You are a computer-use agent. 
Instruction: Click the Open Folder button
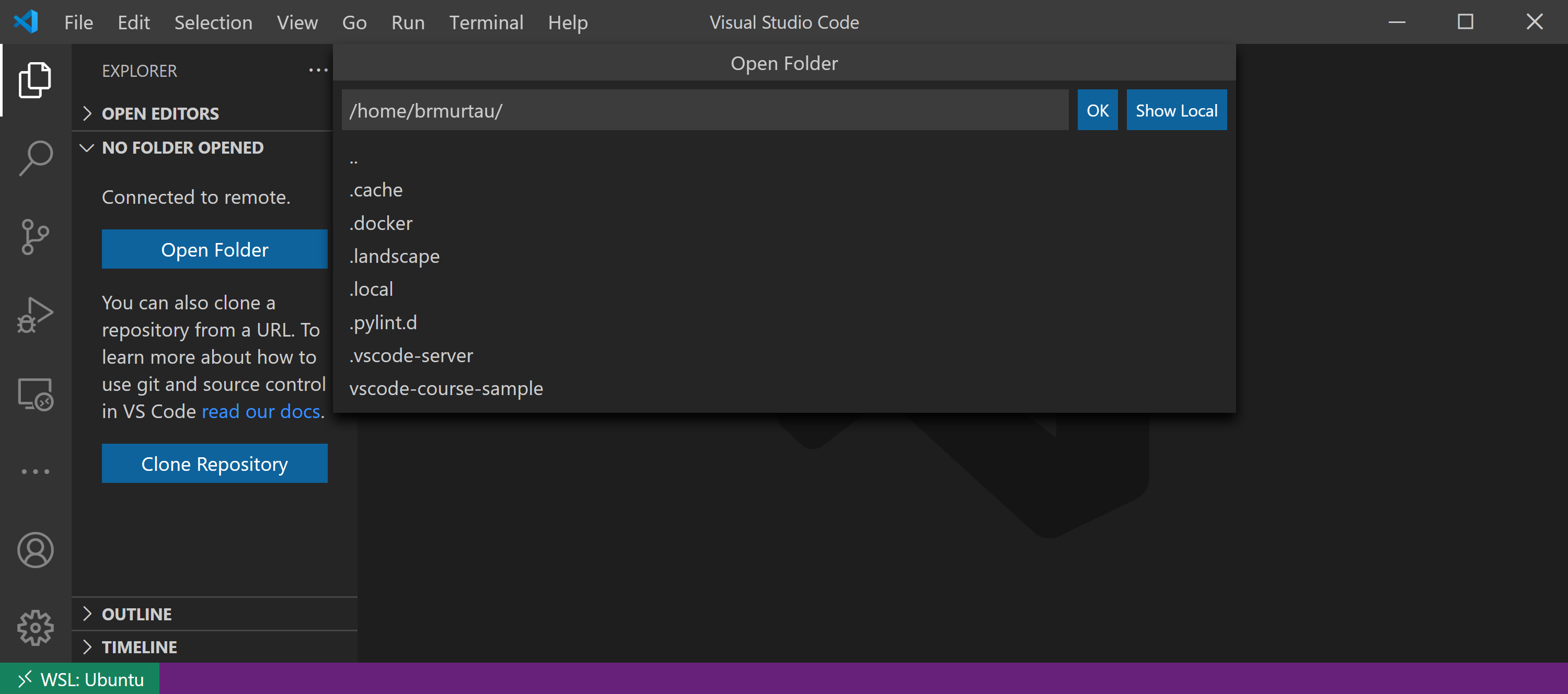[x=214, y=248]
